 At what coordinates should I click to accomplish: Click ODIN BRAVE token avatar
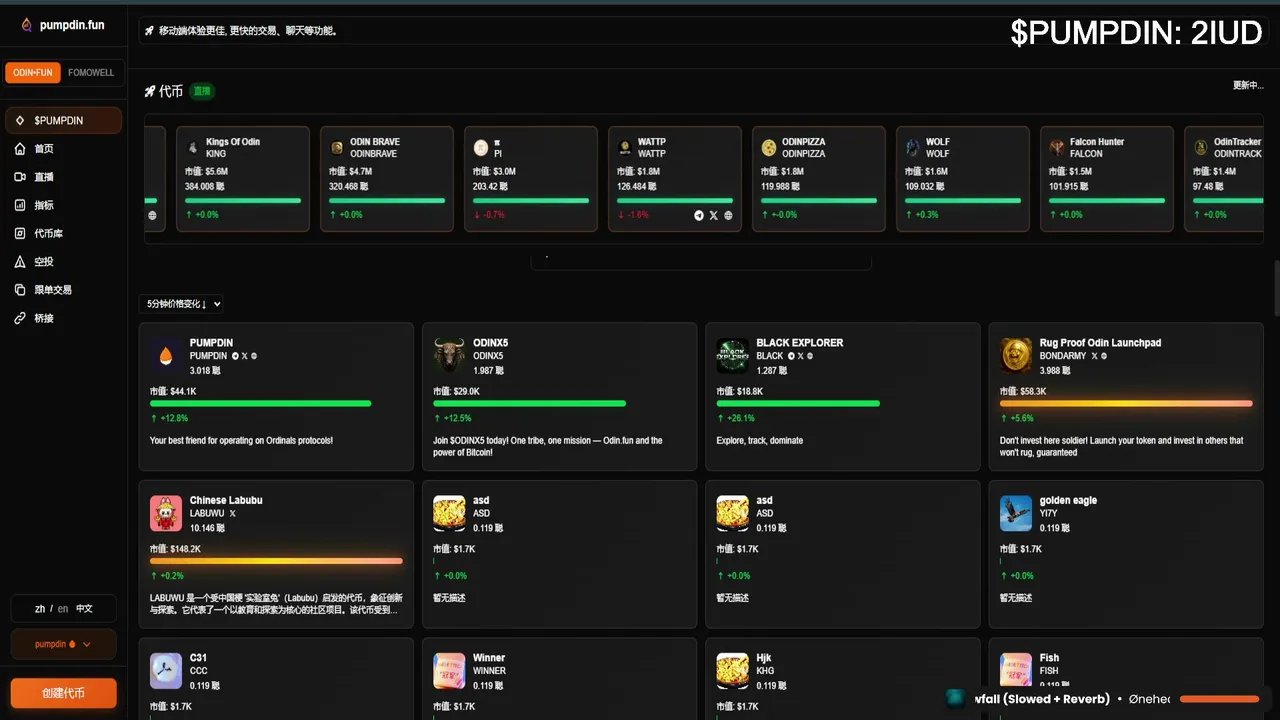tap(337, 147)
